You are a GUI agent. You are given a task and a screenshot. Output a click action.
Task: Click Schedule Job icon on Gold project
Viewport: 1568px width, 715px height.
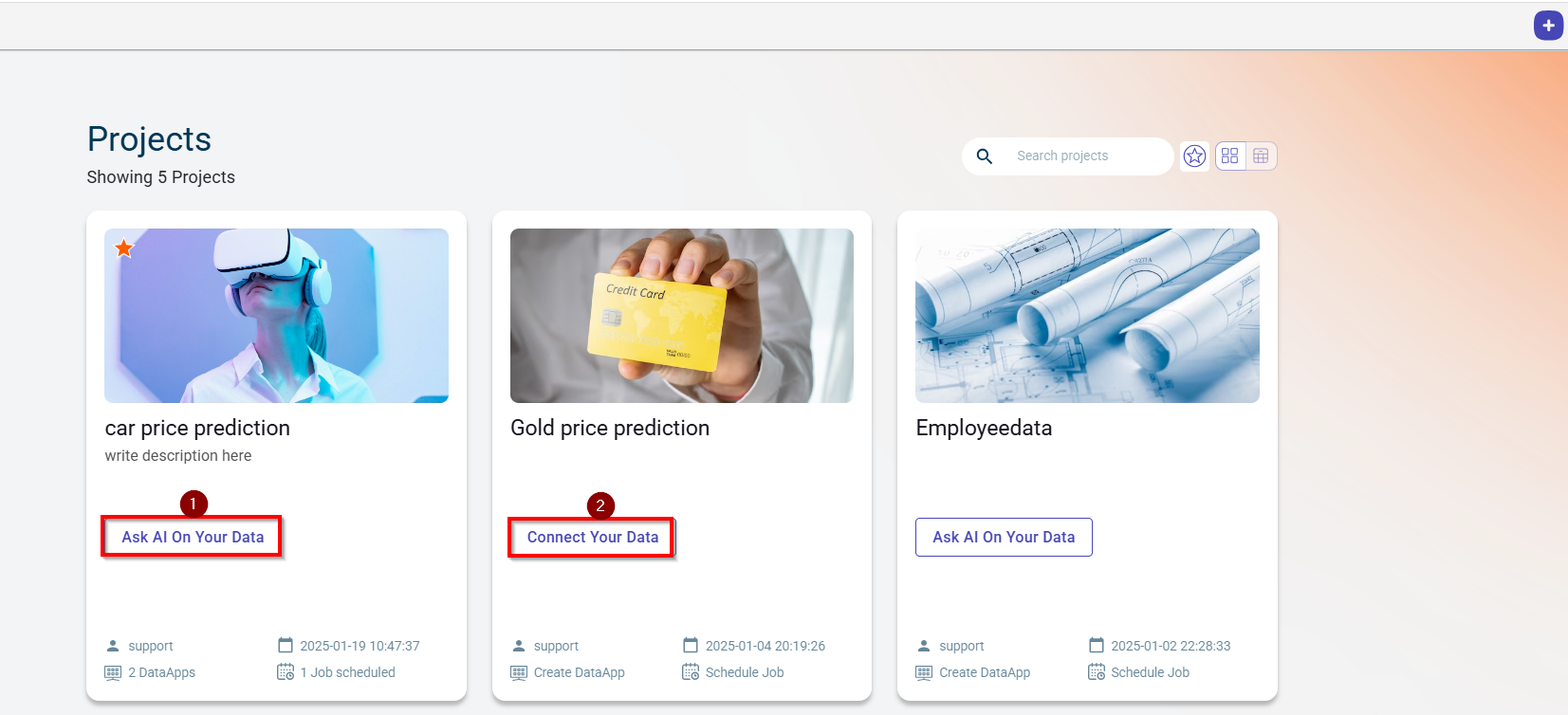pyautogui.click(x=691, y=672)
